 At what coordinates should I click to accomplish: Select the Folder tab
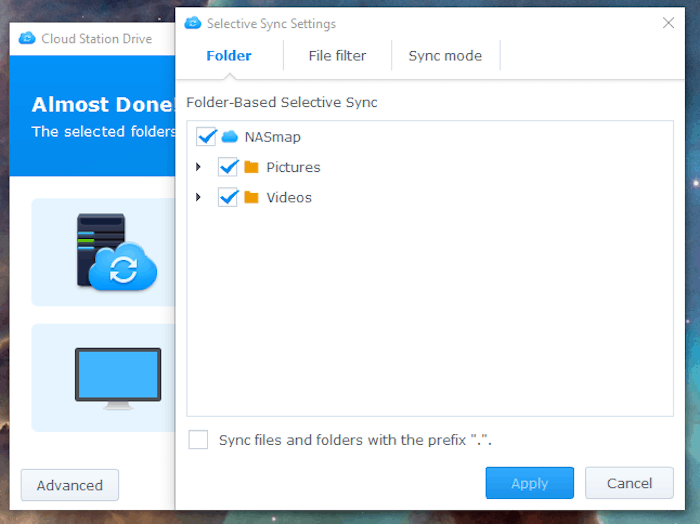[229, 56]
